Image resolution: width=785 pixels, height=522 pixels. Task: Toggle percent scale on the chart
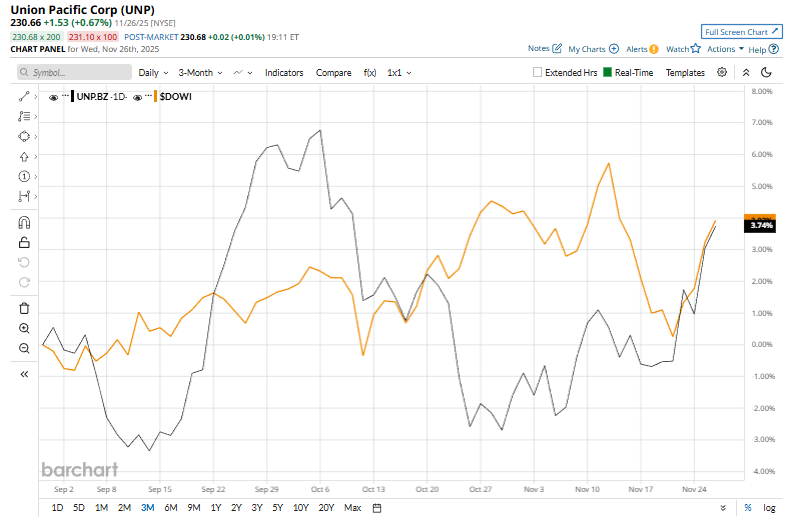(x=748, y=508)
